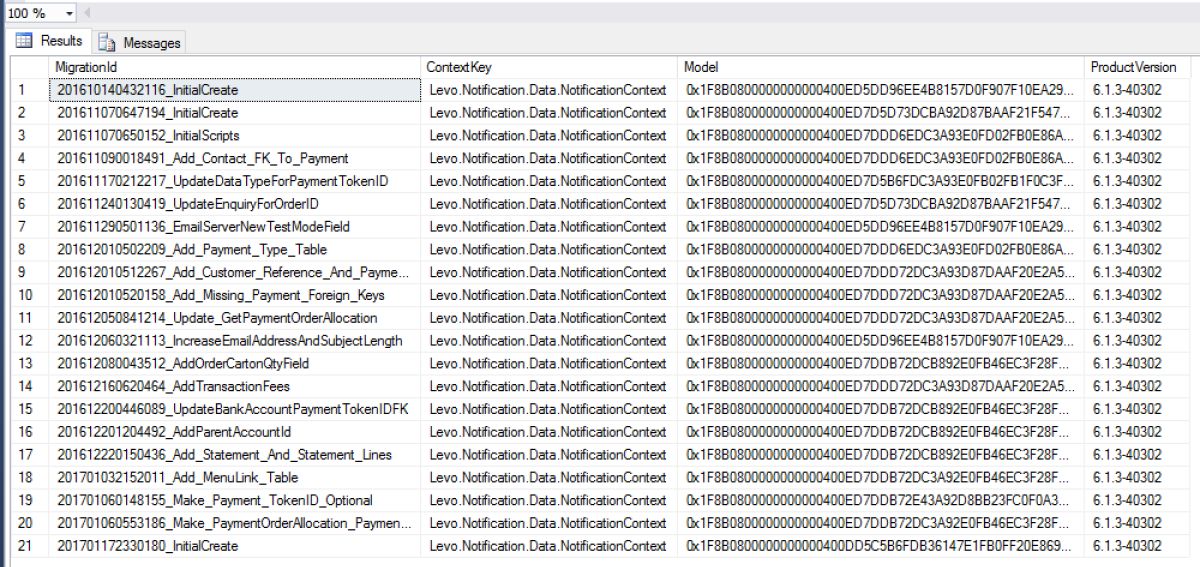Click the Model column header
The height and width of the screenshot is (567, 1200).
pyautogui.click(x=881, y=67)
